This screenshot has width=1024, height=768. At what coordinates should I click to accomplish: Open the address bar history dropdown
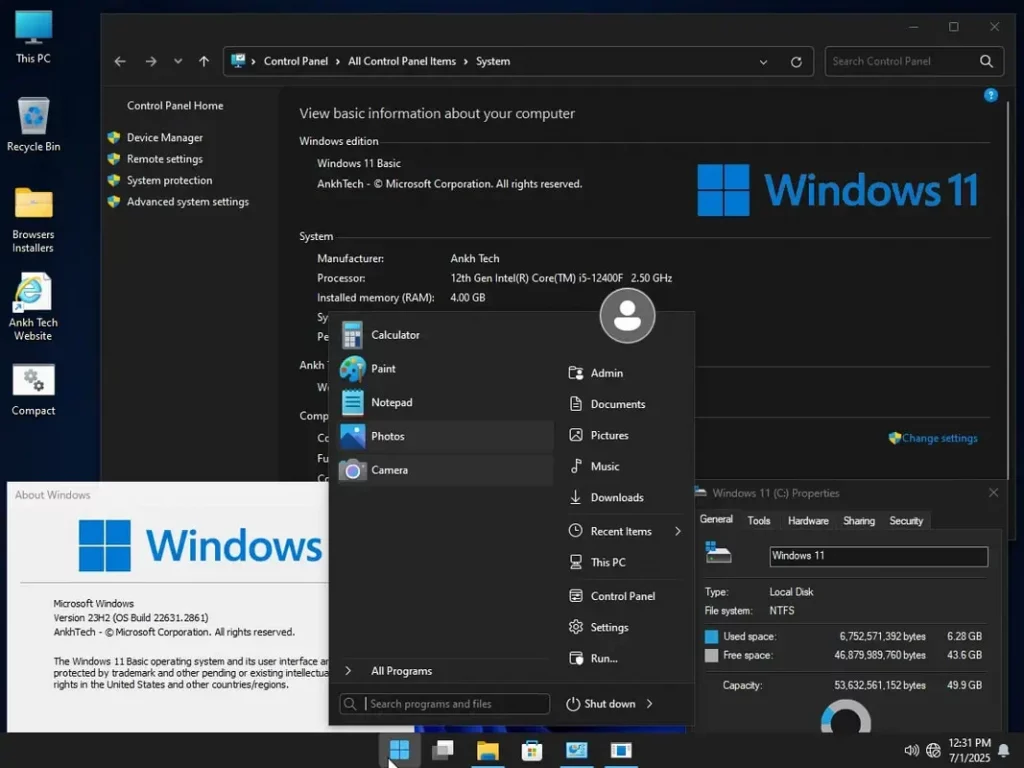coord(764,62)
